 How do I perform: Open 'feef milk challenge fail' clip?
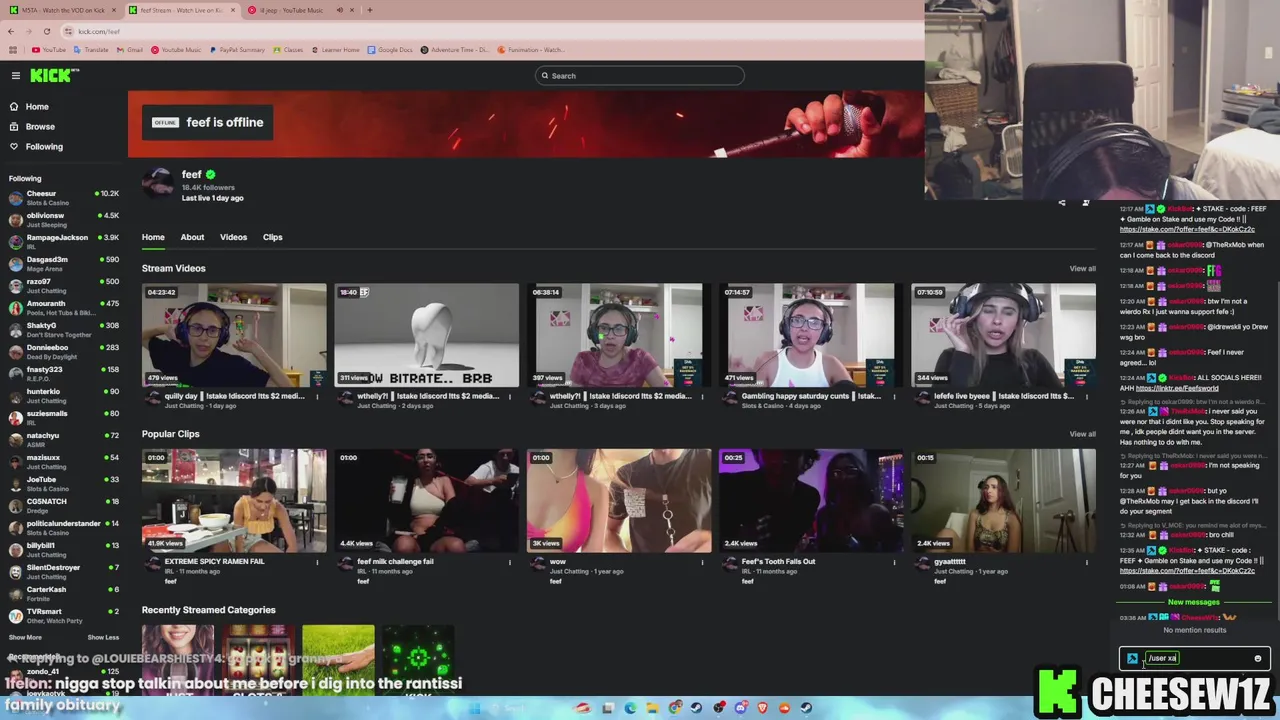coord(426,500)
